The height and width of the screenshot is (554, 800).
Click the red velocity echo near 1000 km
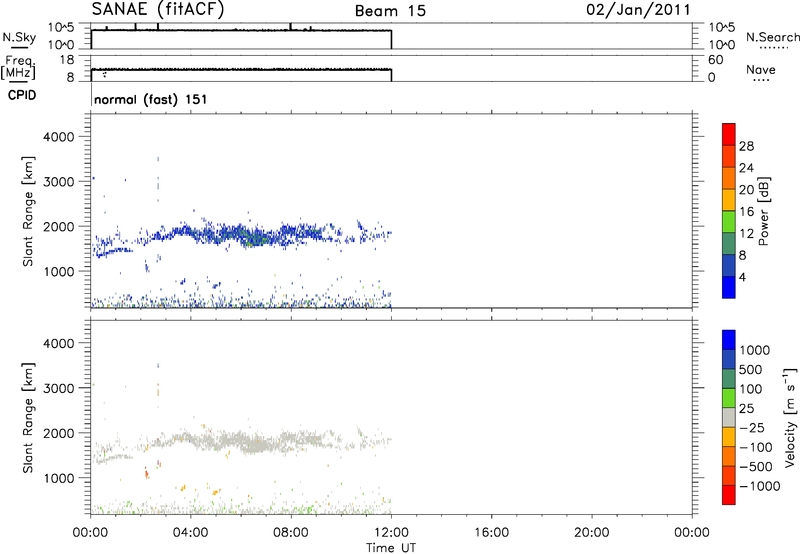coord(146,473)
